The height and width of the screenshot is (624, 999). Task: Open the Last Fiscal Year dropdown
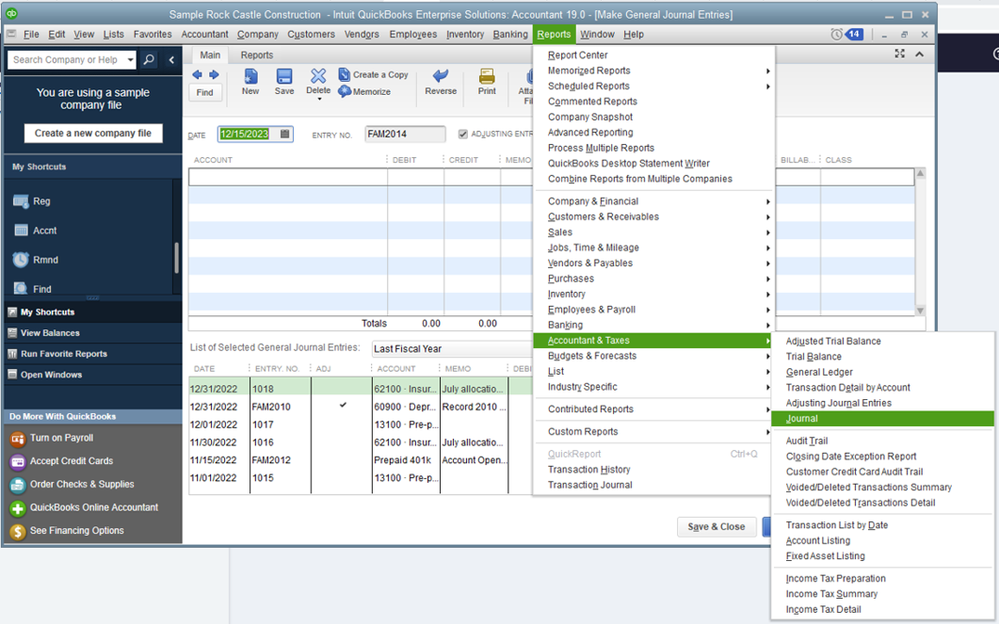(x=450, y=349)
